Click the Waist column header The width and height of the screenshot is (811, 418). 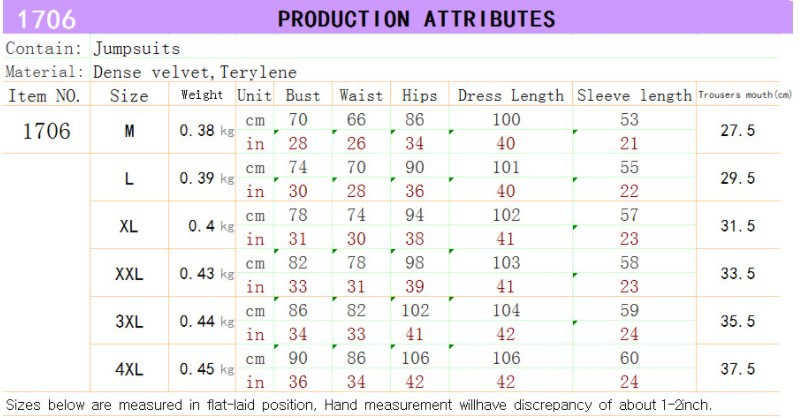click(x=361, y=95)
